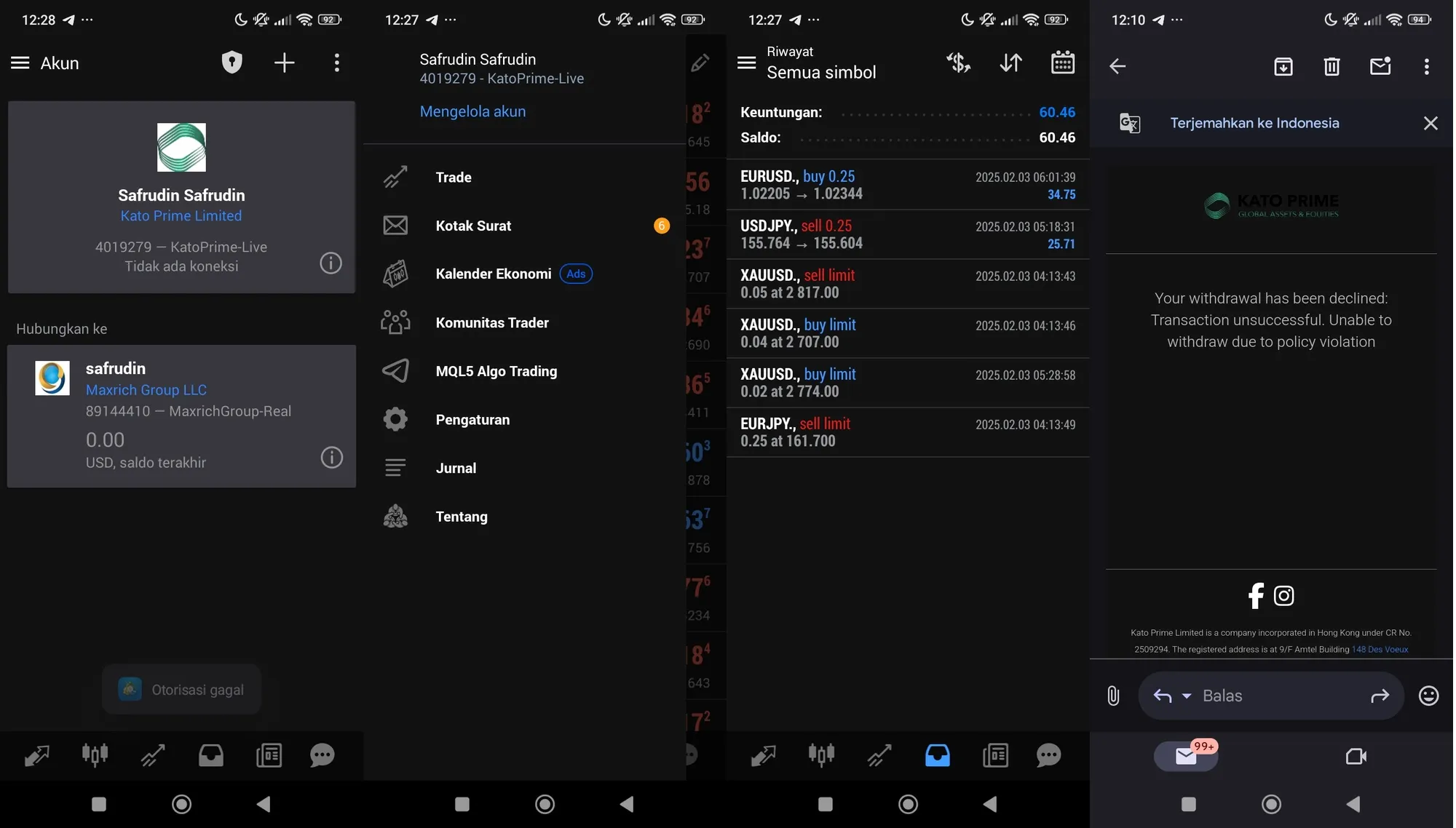This screenshot has height=828, width=1456.
Task: Select the safrudin Maxrich Group LLC account card
Action: coord(181,416)
